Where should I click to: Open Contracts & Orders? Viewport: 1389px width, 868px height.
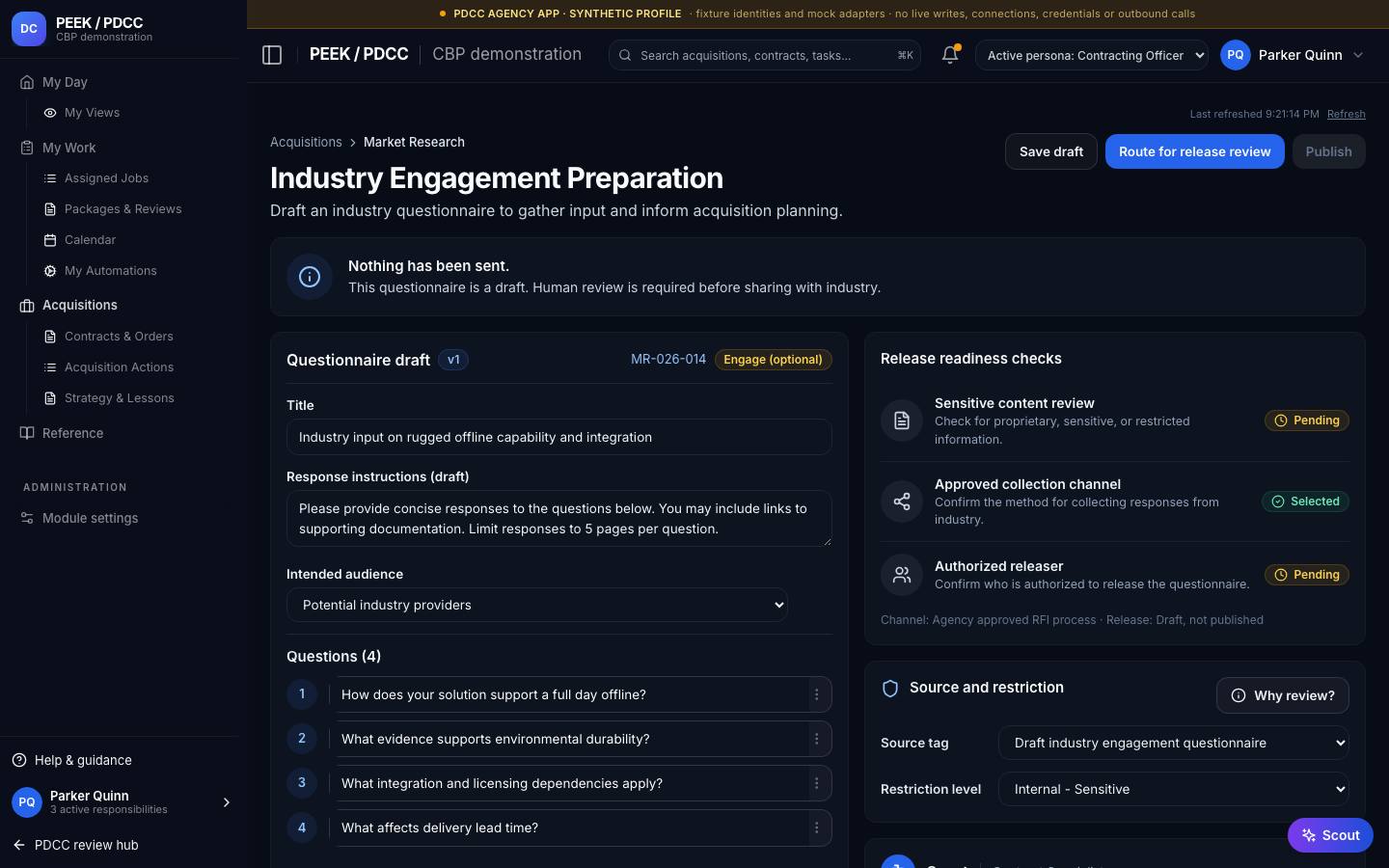coord(119,337)
